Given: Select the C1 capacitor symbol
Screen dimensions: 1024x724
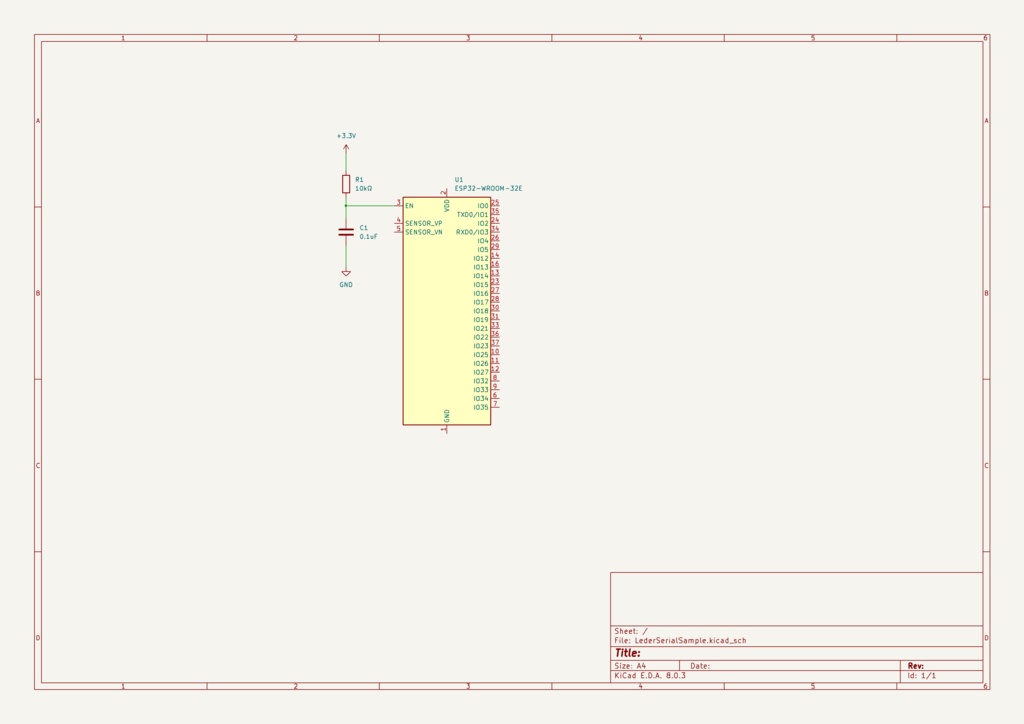Looking at the screenshot, I should click(345, 232).
